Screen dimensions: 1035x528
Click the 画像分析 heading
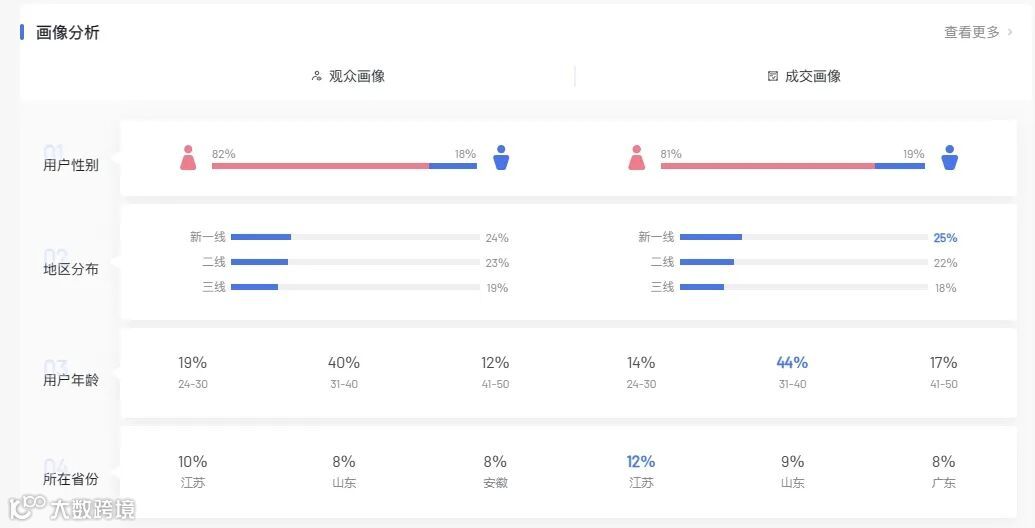tap(68, 32)
